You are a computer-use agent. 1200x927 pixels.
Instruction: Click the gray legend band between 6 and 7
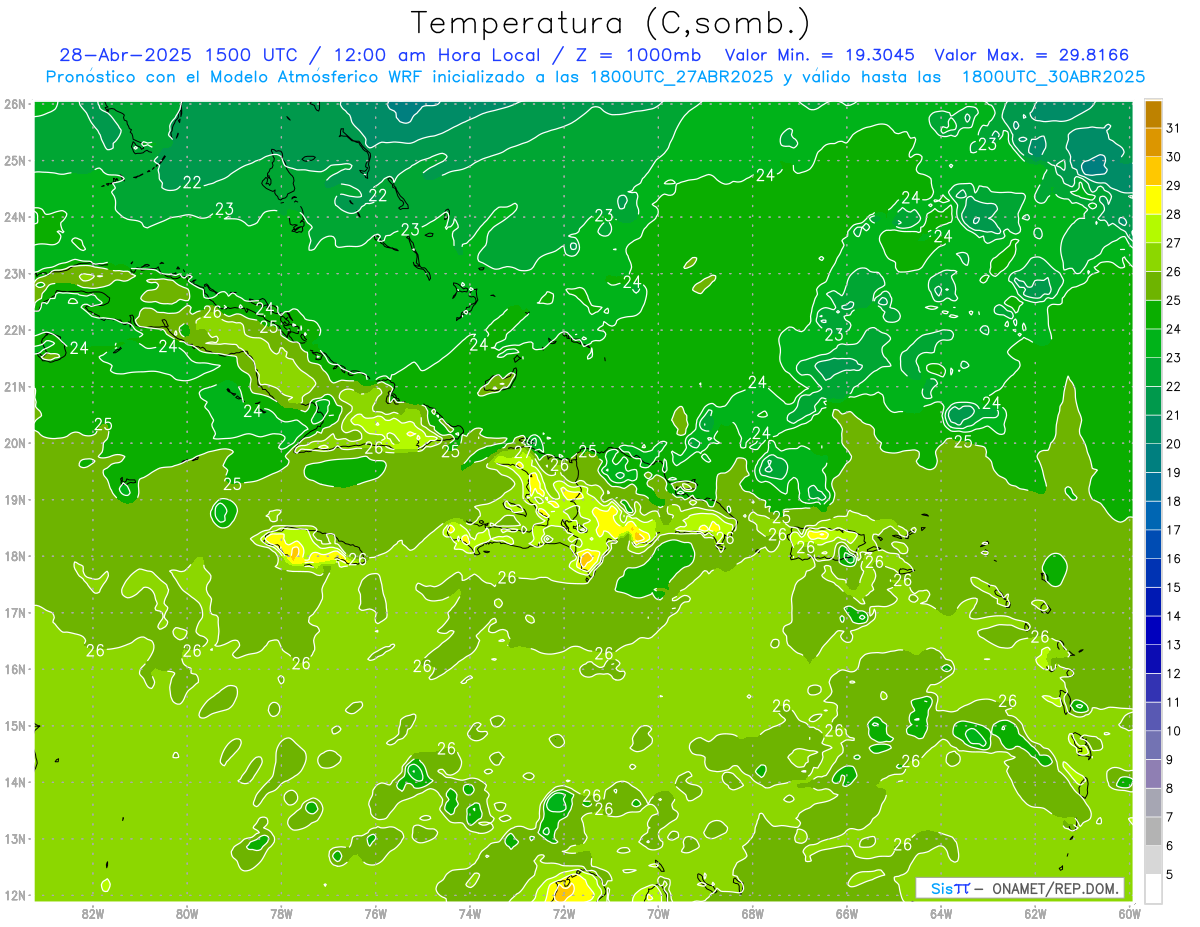1153,831
